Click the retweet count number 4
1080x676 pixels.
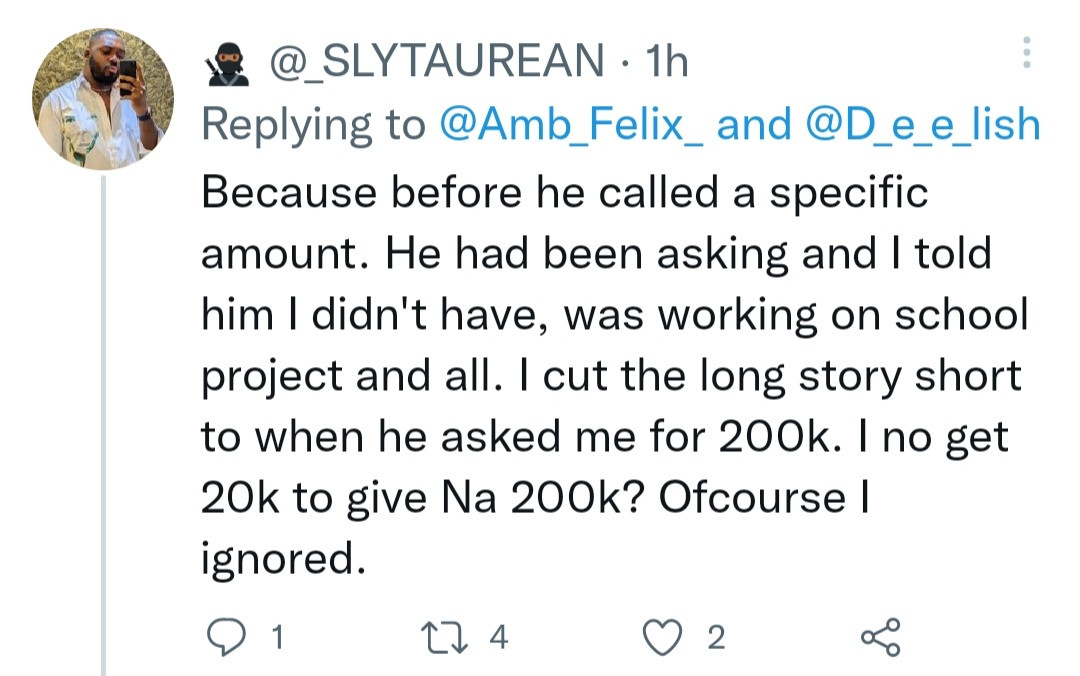point(499,637)
